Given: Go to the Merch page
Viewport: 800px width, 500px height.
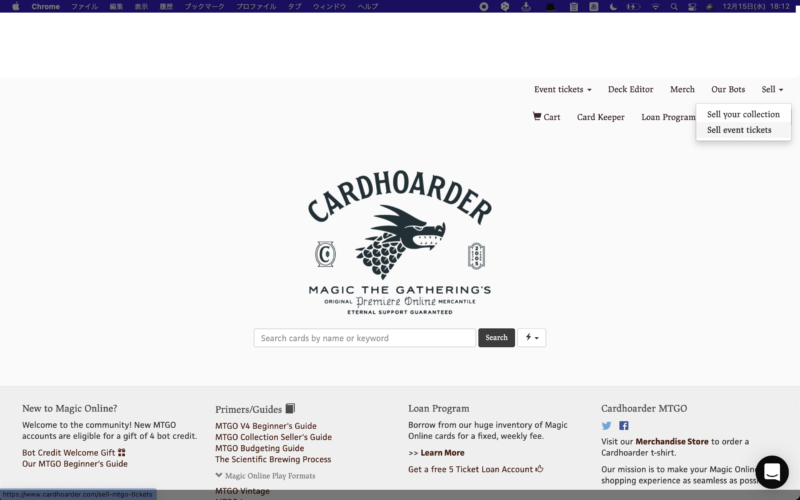Looking at the screenshot, I should pos(682,89).
